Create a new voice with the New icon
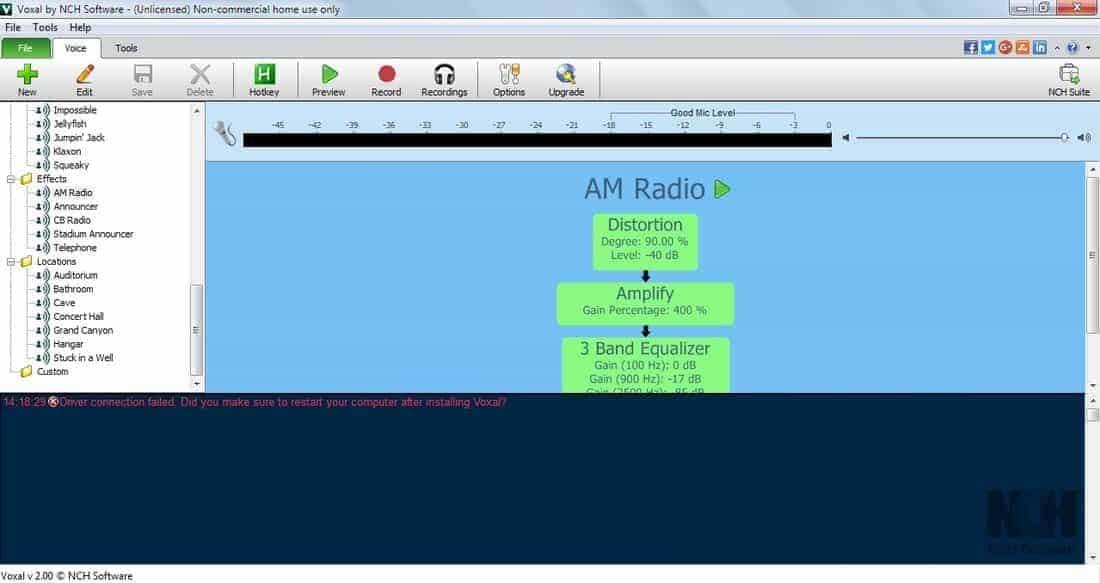 point(27,79)
